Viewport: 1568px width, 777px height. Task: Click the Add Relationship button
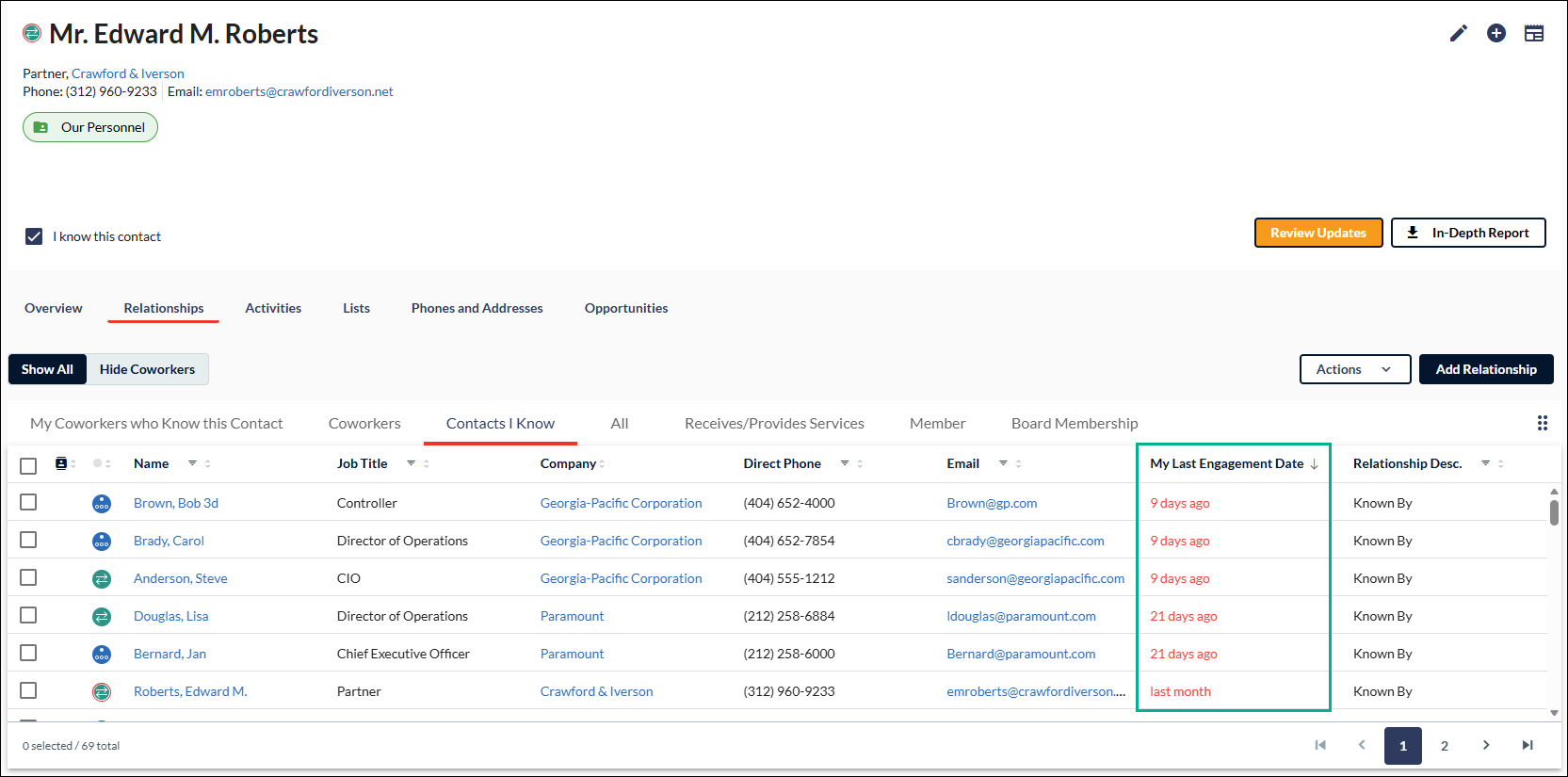1486,369
